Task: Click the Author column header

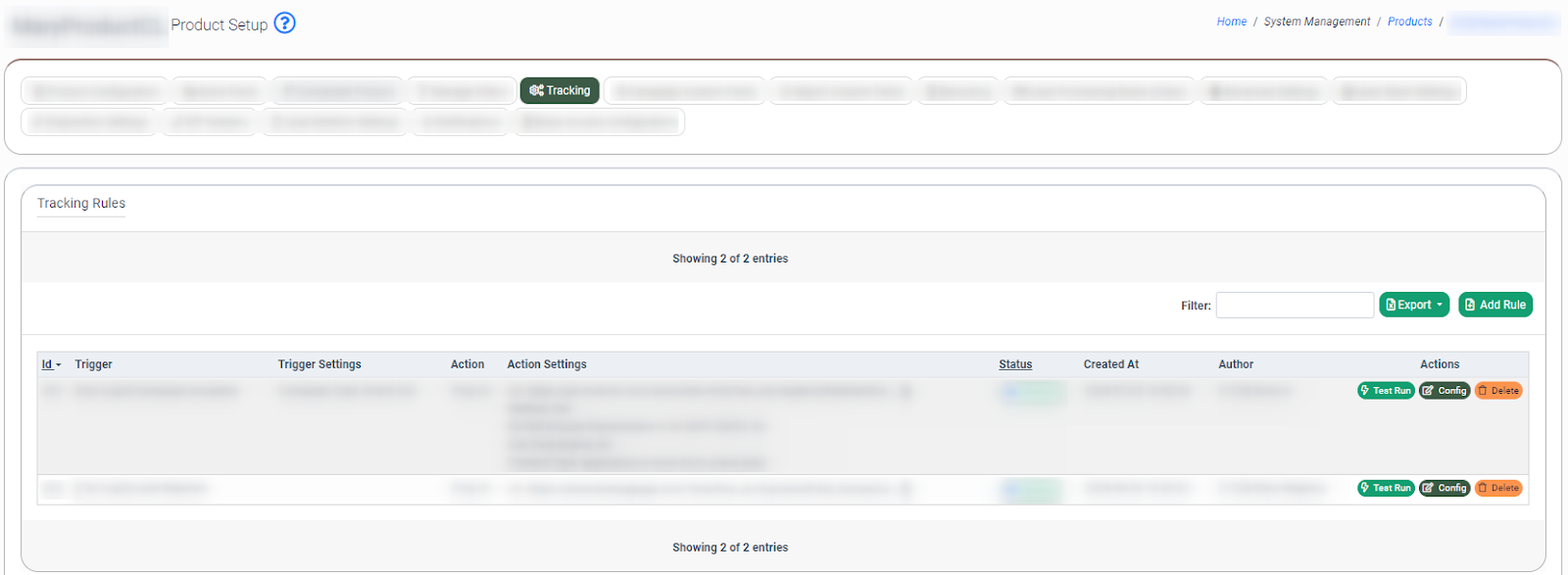Action: coord(1236,364)
